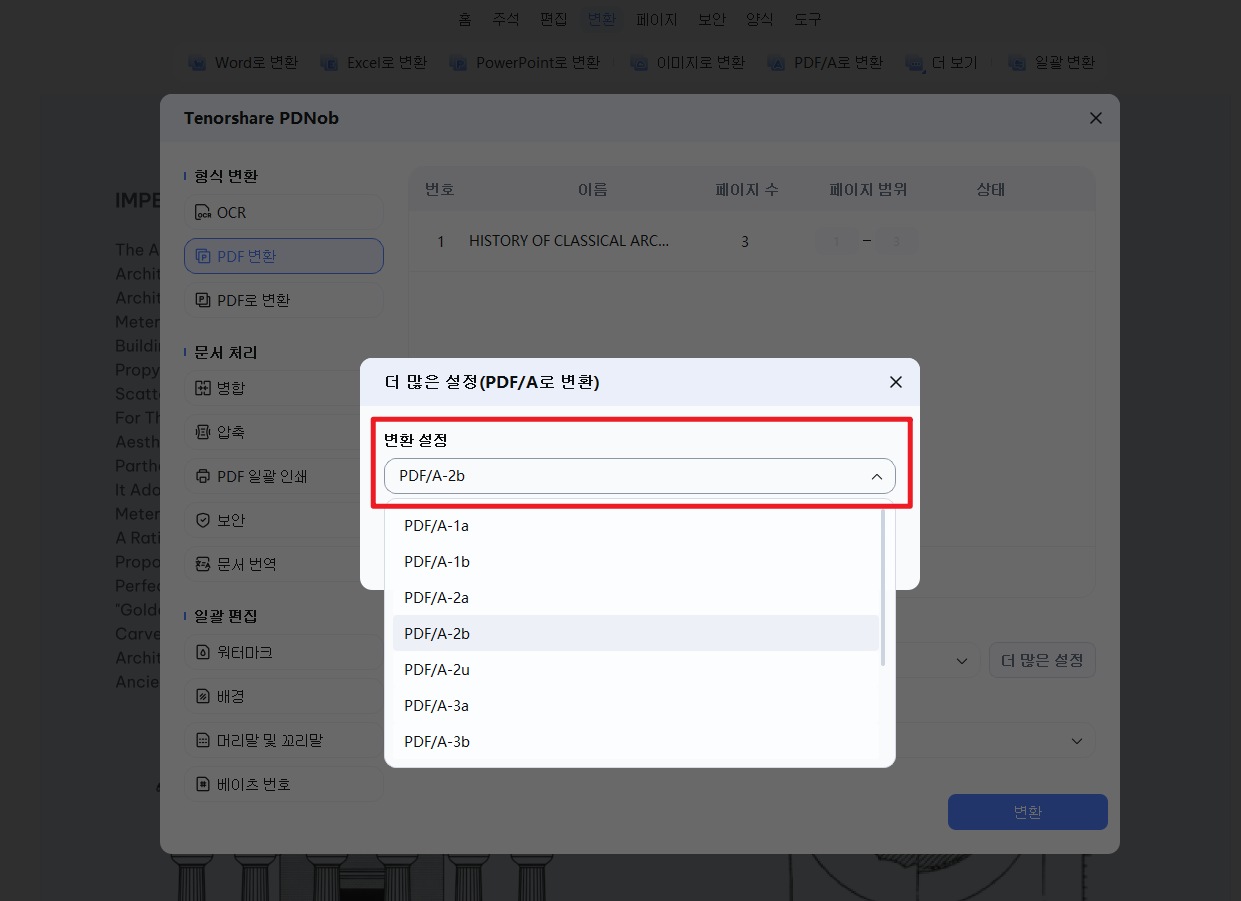Open the 홈 menu tab
Viewport: 1241px width, 901px height.
(x=465, y=19)
